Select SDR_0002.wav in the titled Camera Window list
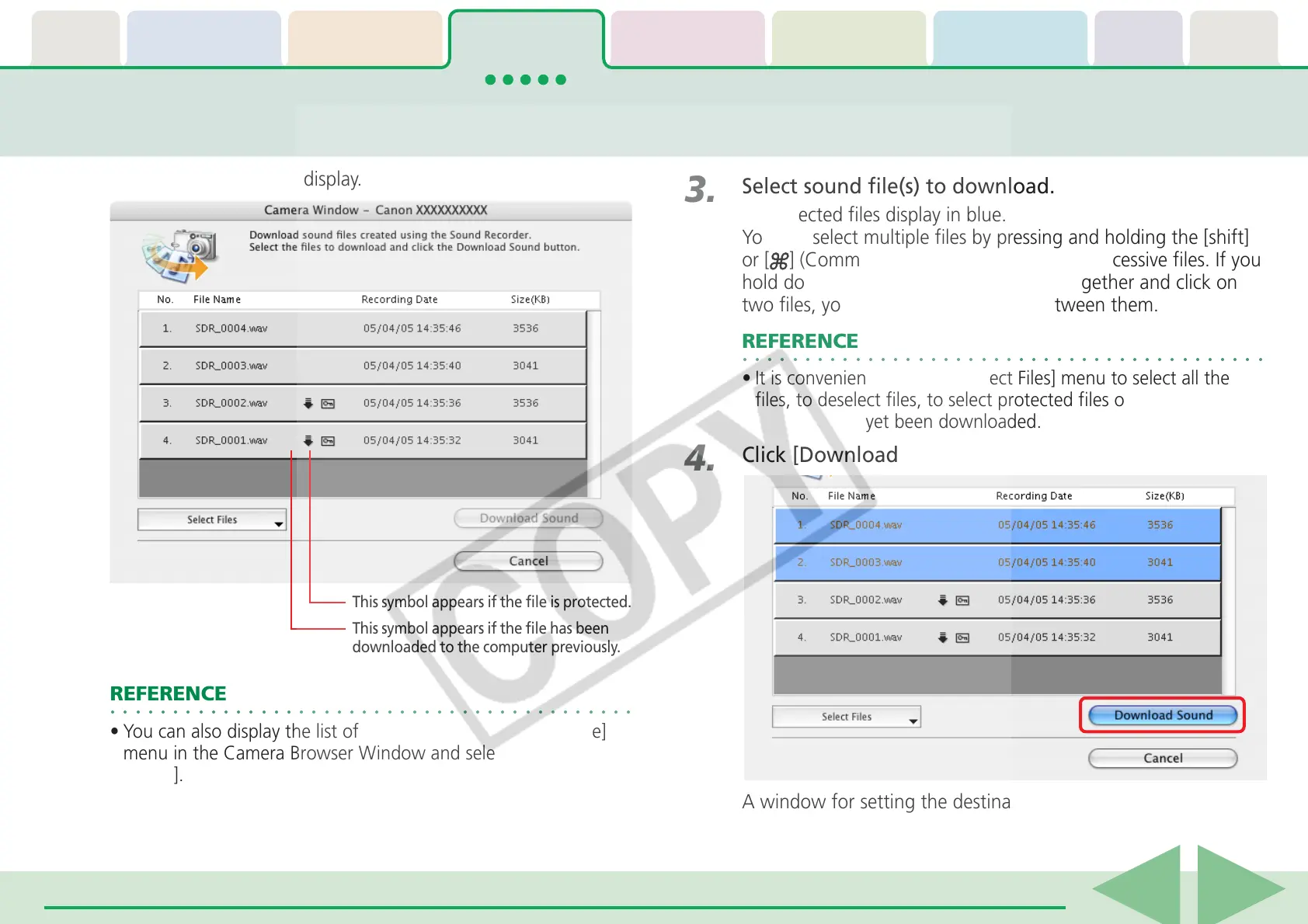1308x924 pixels. click(x=363, y=403)
